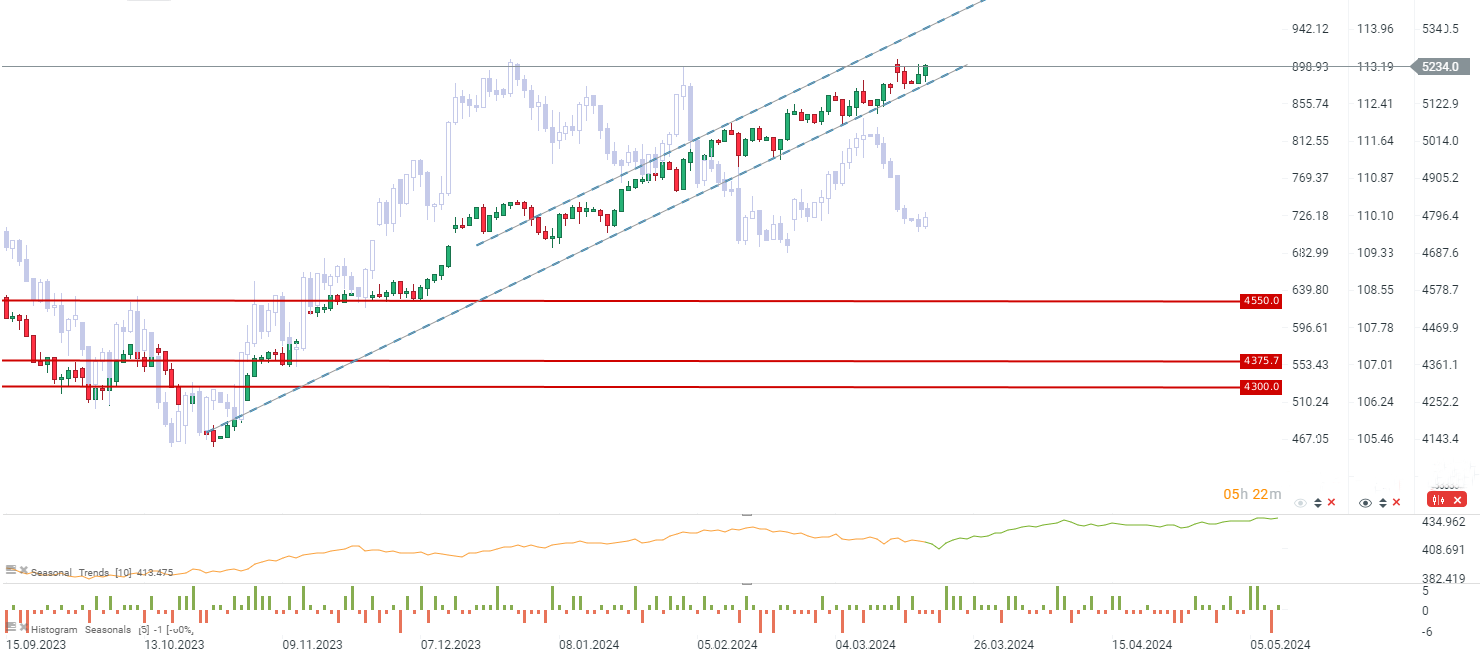Click the 113.96 value on the second scale
Viewport: 1482px width, 668px height.
[1375, 28]
